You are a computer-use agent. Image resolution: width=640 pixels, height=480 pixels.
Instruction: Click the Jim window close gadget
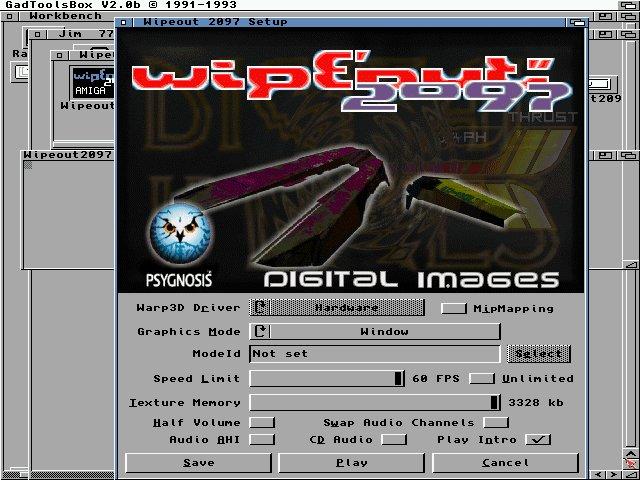(x=38, y=34)
